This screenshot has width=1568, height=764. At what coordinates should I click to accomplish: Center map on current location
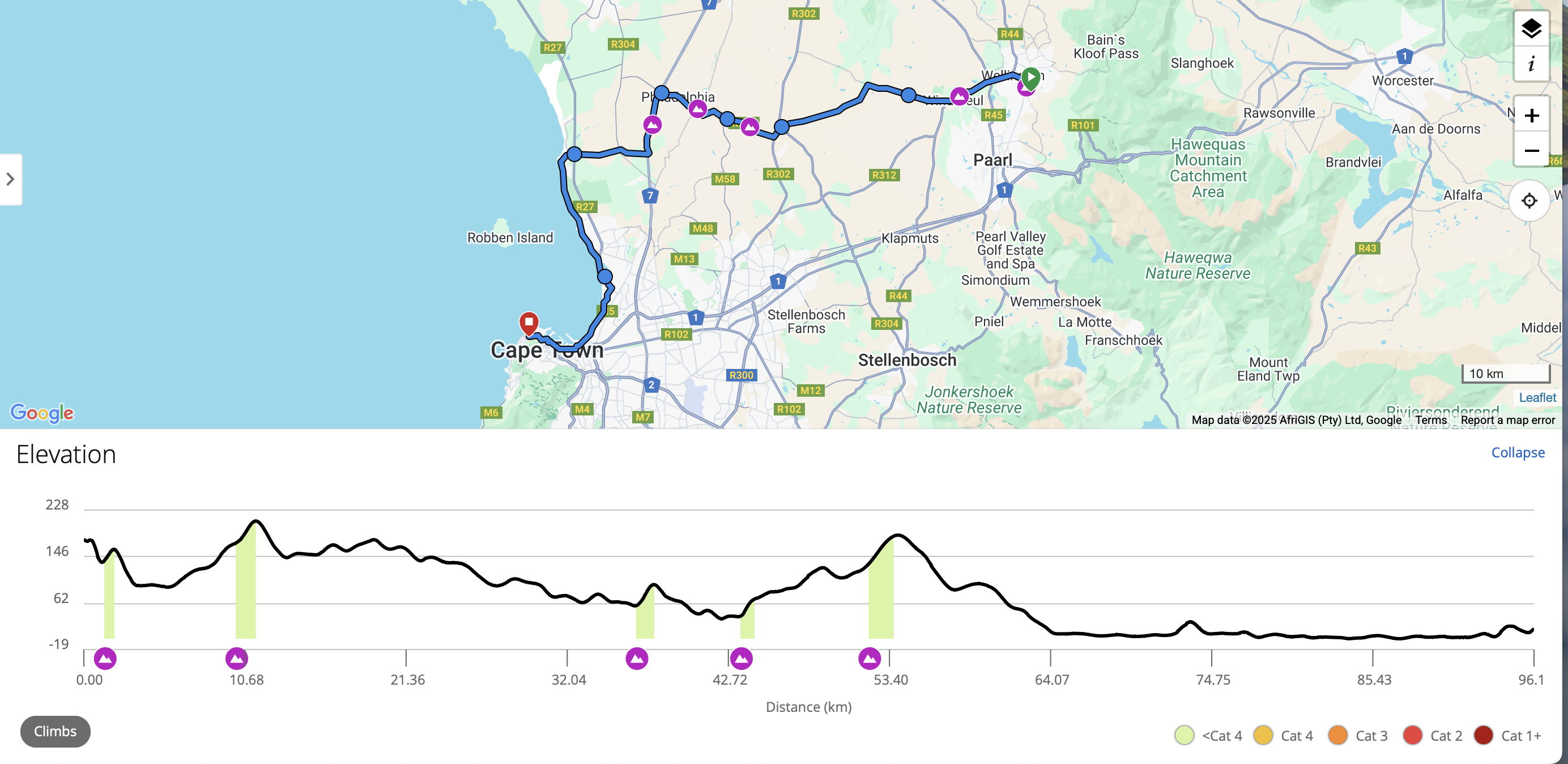[x=1528, y=201]
